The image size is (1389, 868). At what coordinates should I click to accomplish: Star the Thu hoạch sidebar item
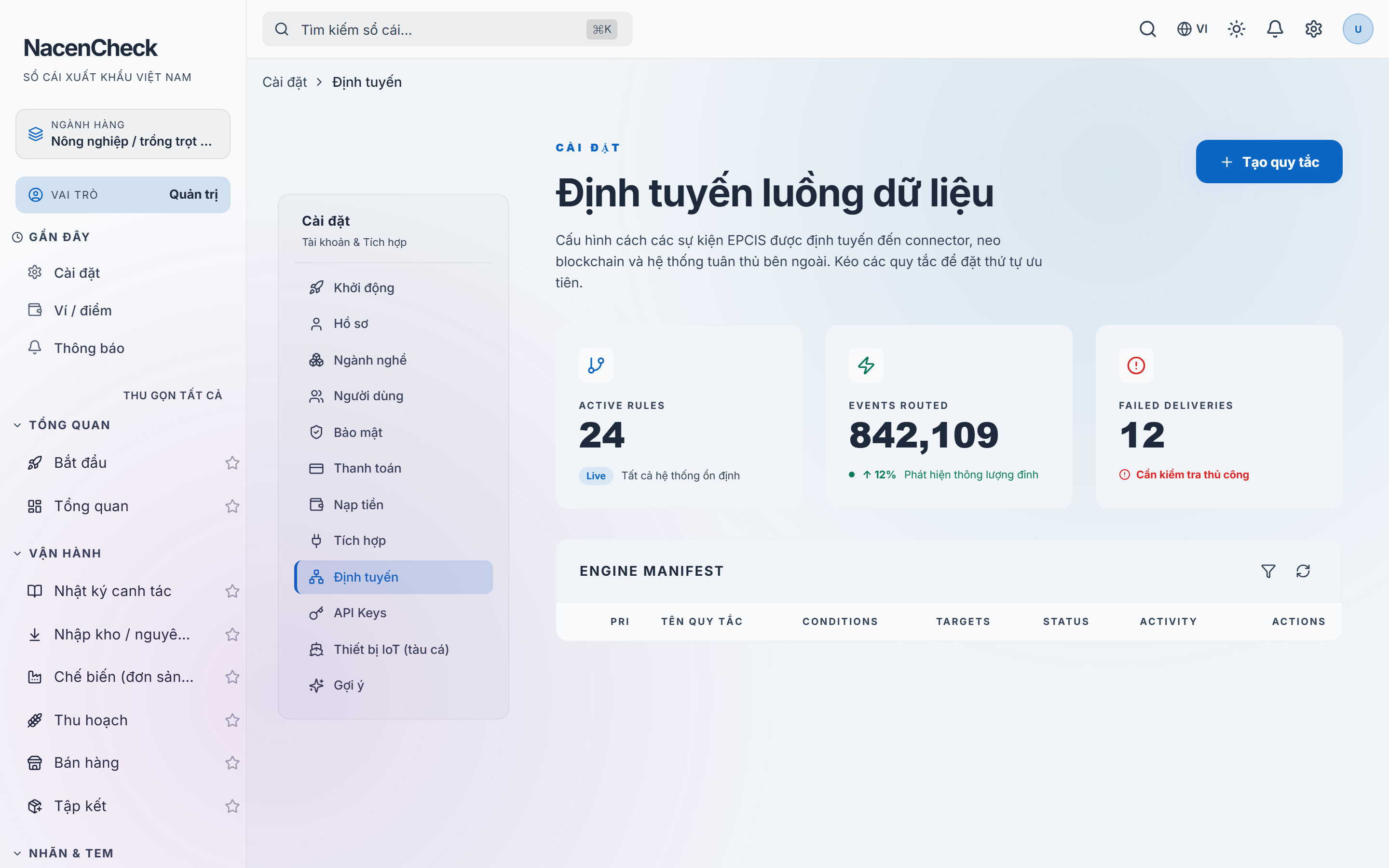232,720
